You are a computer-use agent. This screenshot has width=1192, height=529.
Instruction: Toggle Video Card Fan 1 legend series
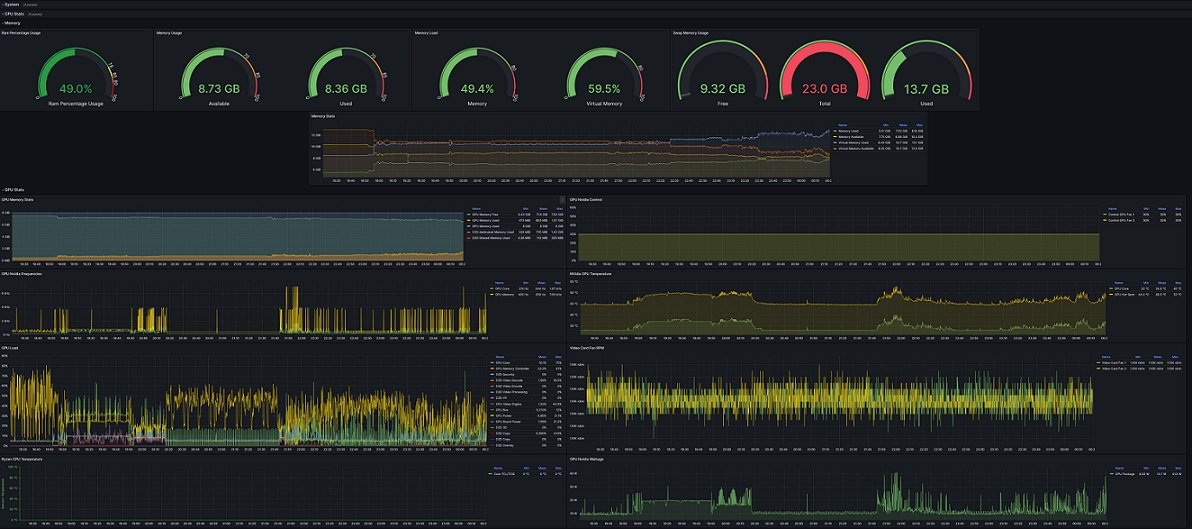1114,363
